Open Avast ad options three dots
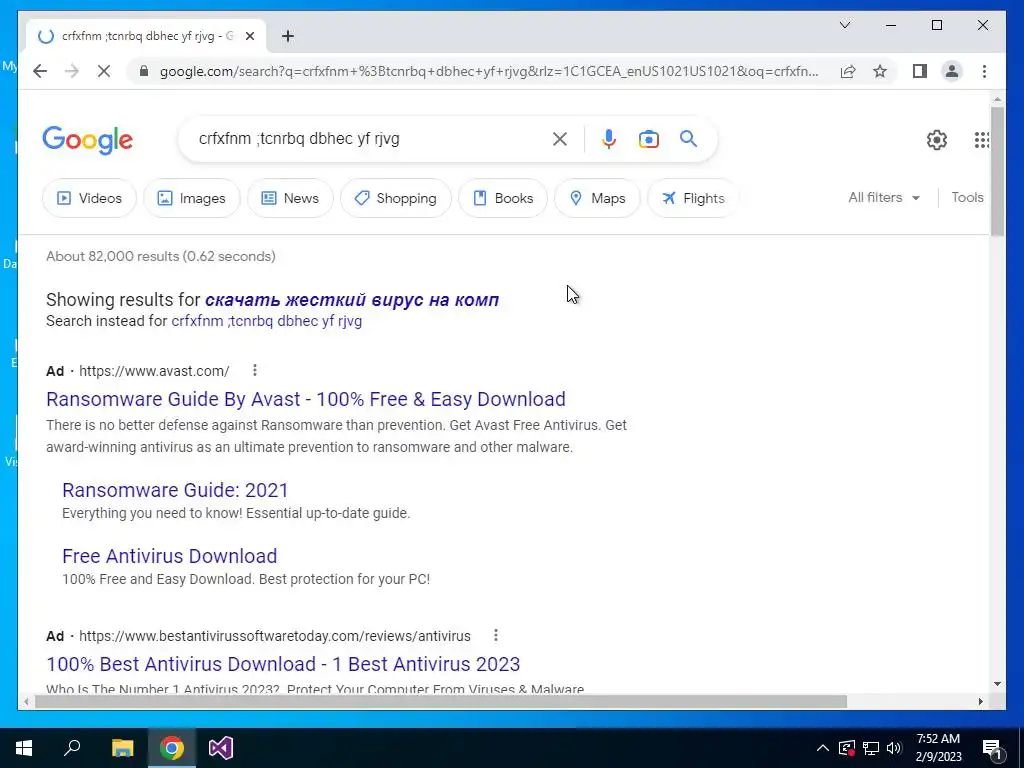Viewport: 1024px width, 768px height. coord(255,370)
